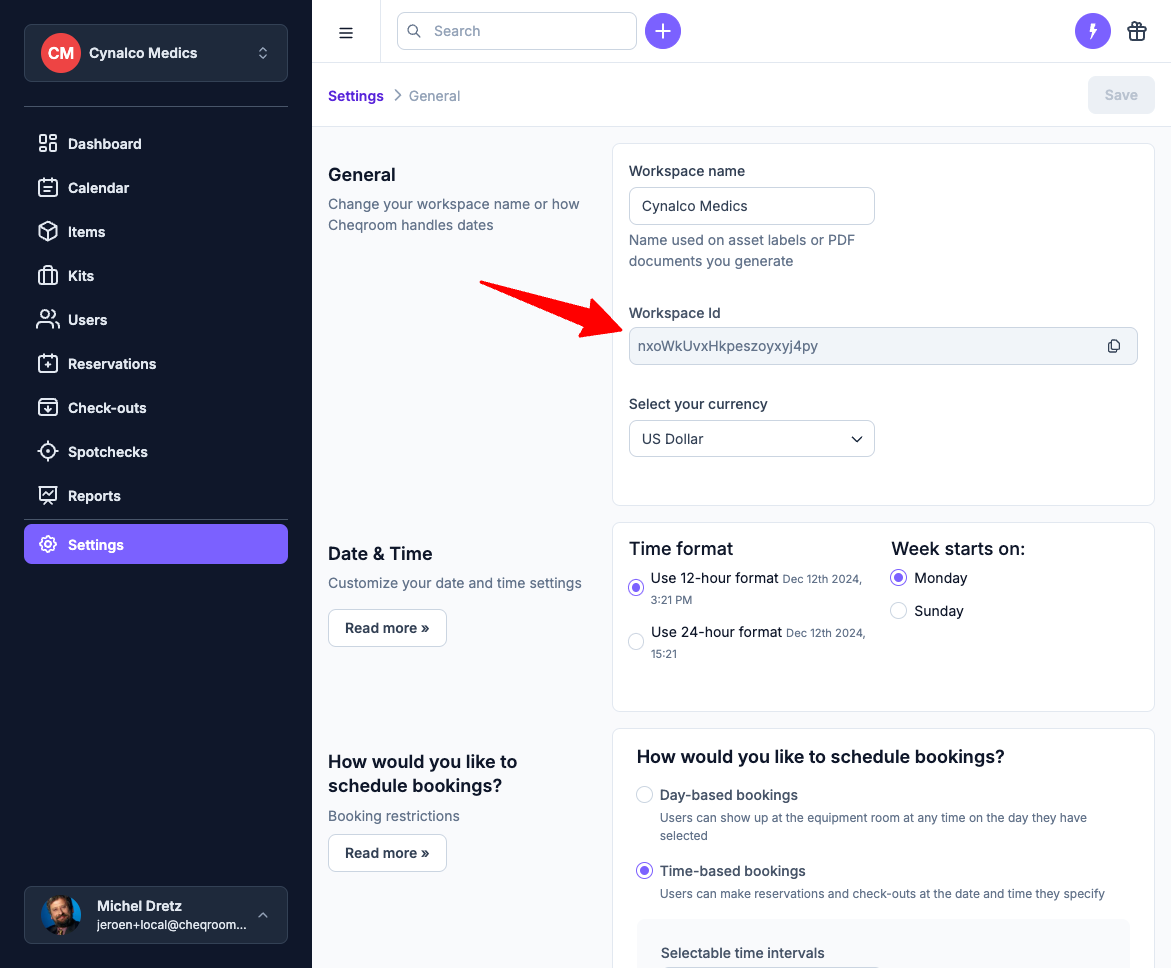Screen dimensions: 1171x968
Task: Click the purple plus add button
Action: (x=662, y=31)
